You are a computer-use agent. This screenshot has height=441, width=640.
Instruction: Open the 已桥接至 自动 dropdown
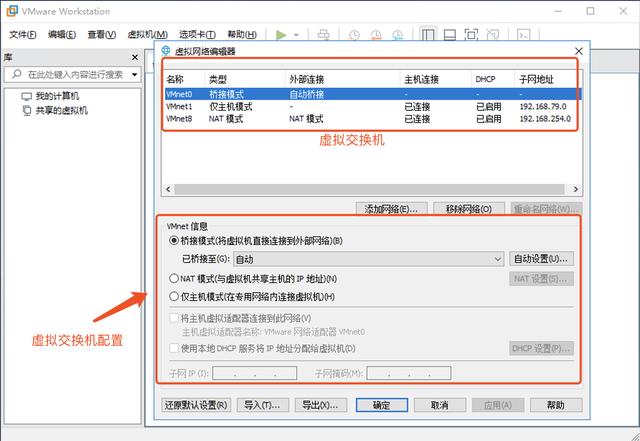click(369, 259)
